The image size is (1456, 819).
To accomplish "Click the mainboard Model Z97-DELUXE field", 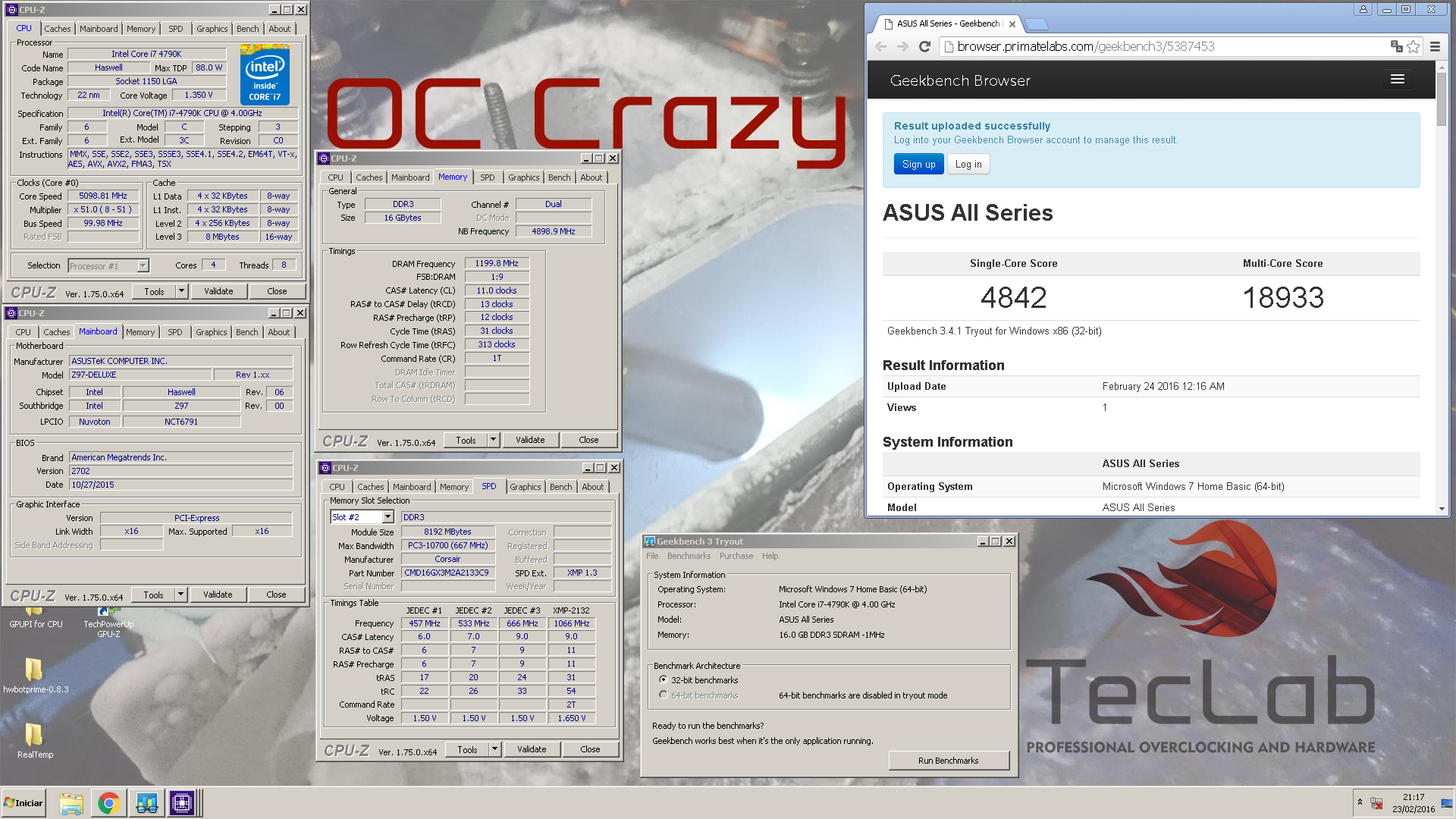I will click(140, 375).
